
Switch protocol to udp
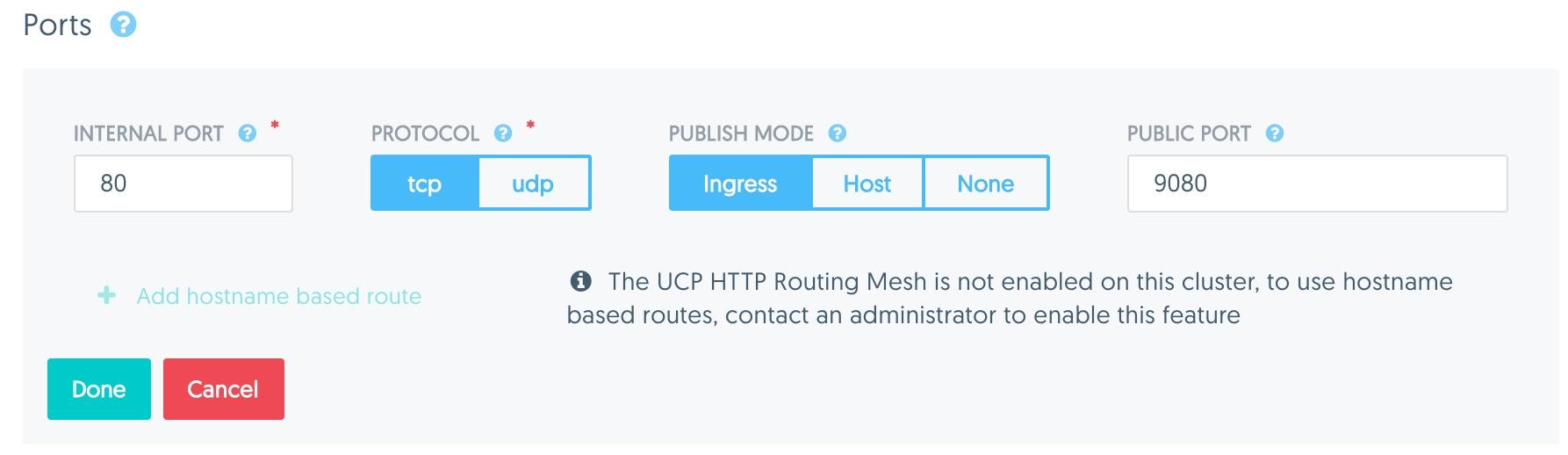(534, 183)
